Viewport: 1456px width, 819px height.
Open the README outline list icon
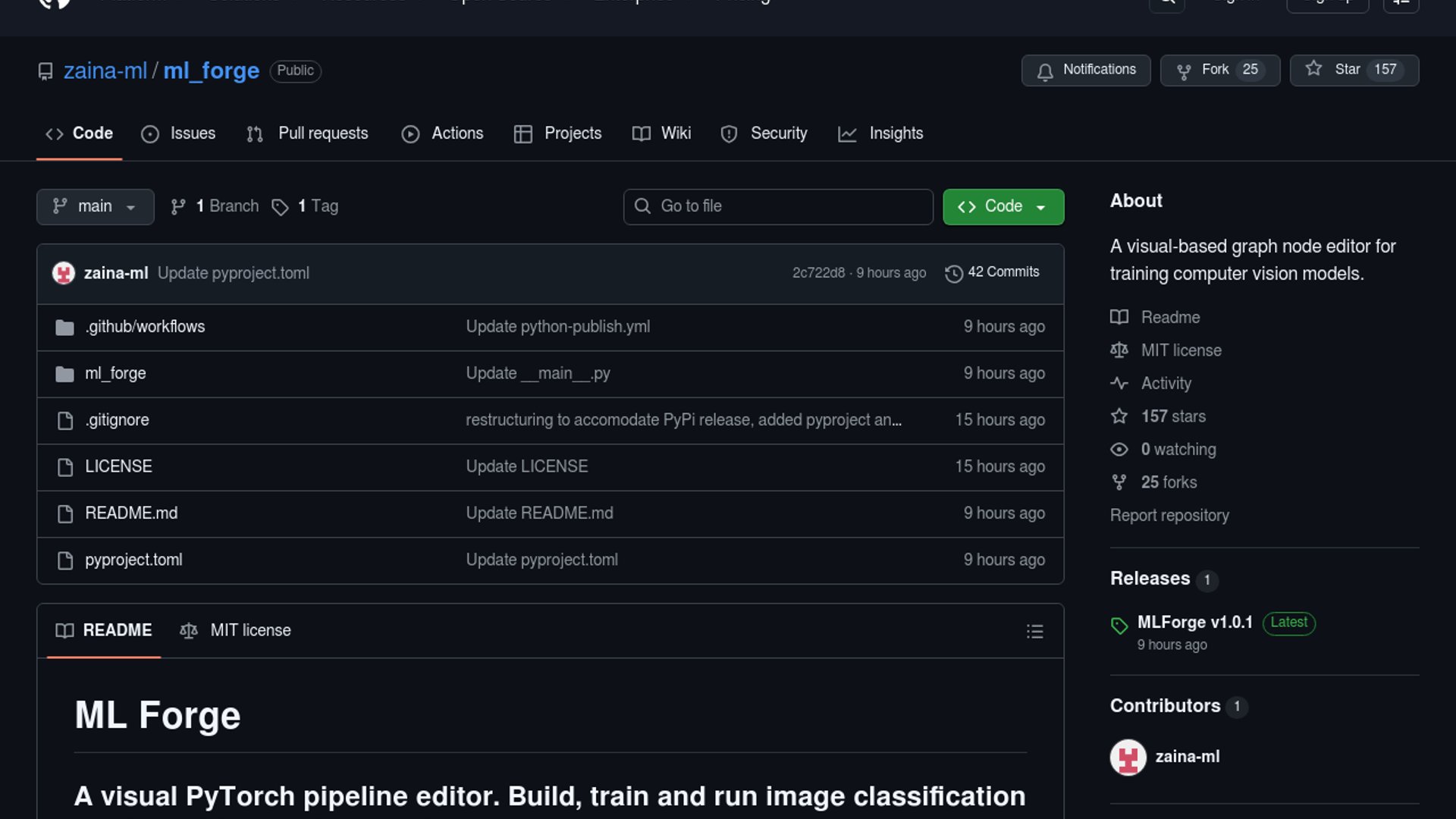[1034, 631]
